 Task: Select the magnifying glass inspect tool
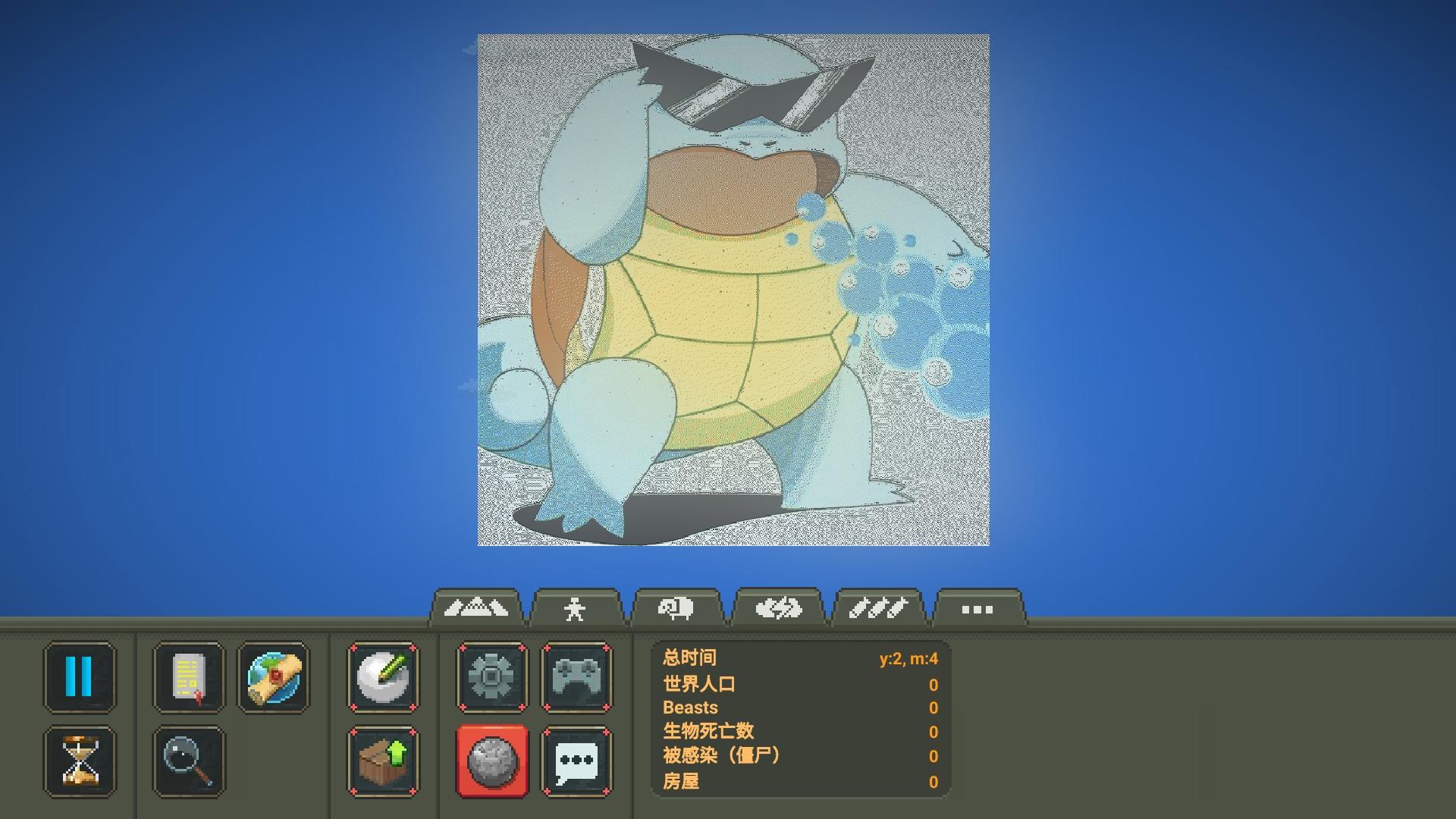[x=188, y=761]
